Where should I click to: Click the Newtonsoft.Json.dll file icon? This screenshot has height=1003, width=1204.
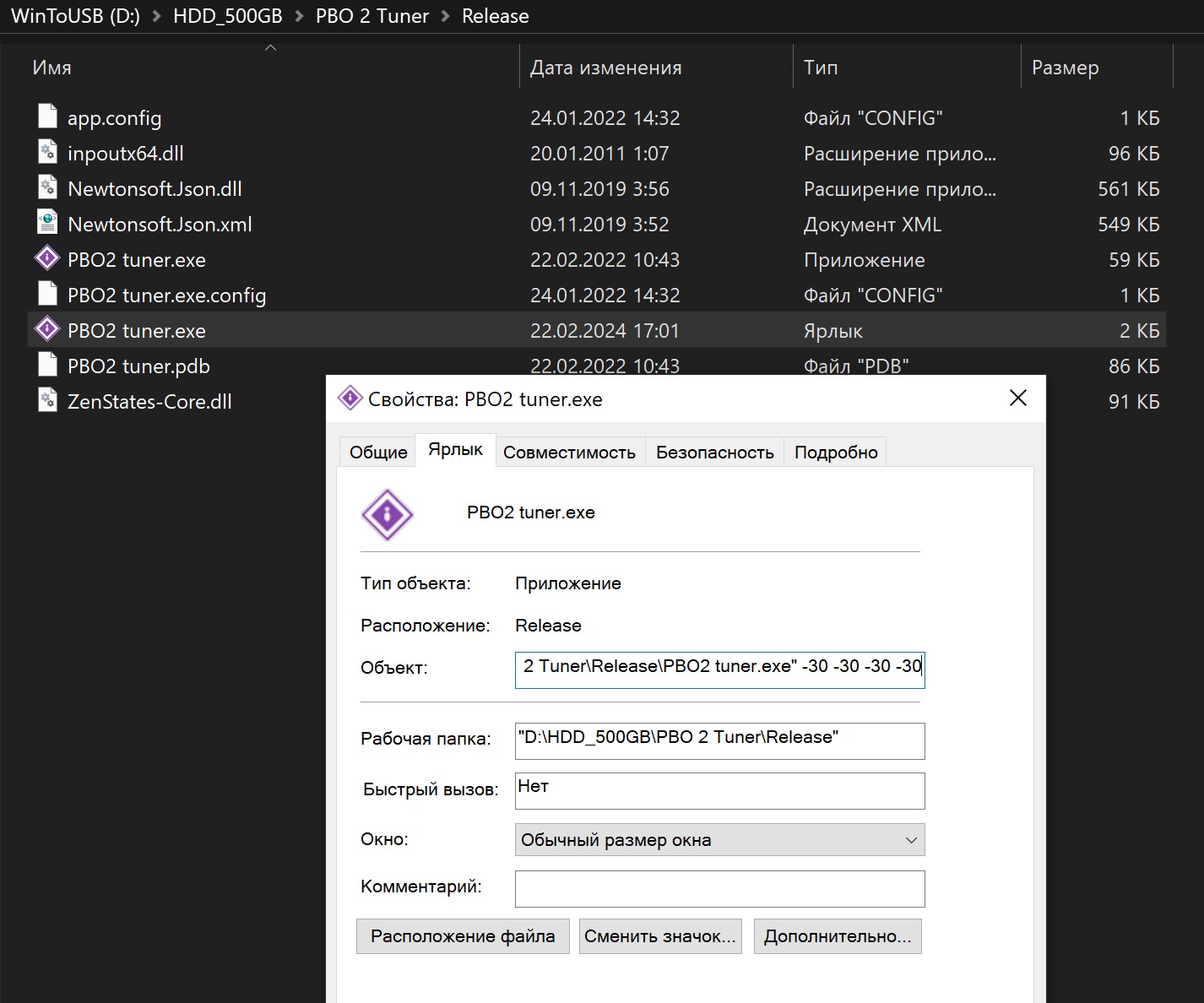tap(47, 188)
